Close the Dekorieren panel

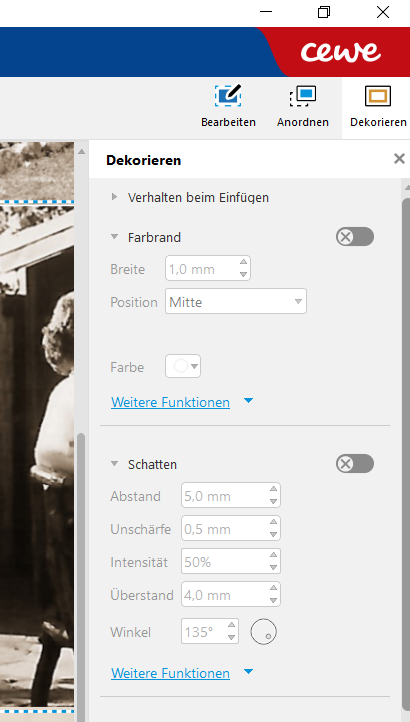(399, 159)
